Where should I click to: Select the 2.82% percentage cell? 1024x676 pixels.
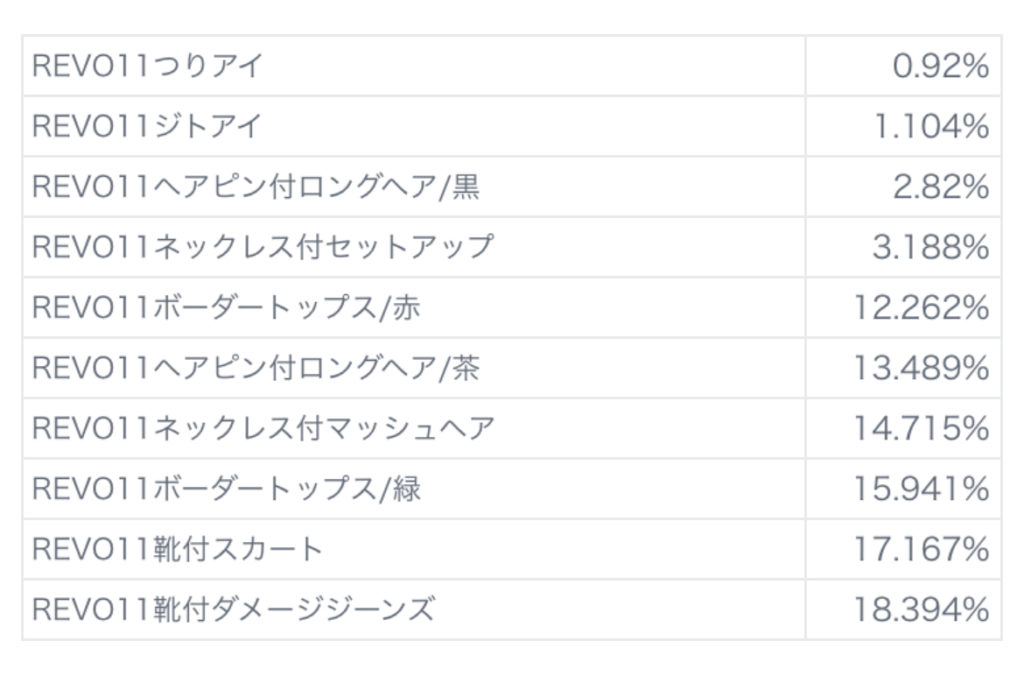pyautogui.click(x=940, y=187)
